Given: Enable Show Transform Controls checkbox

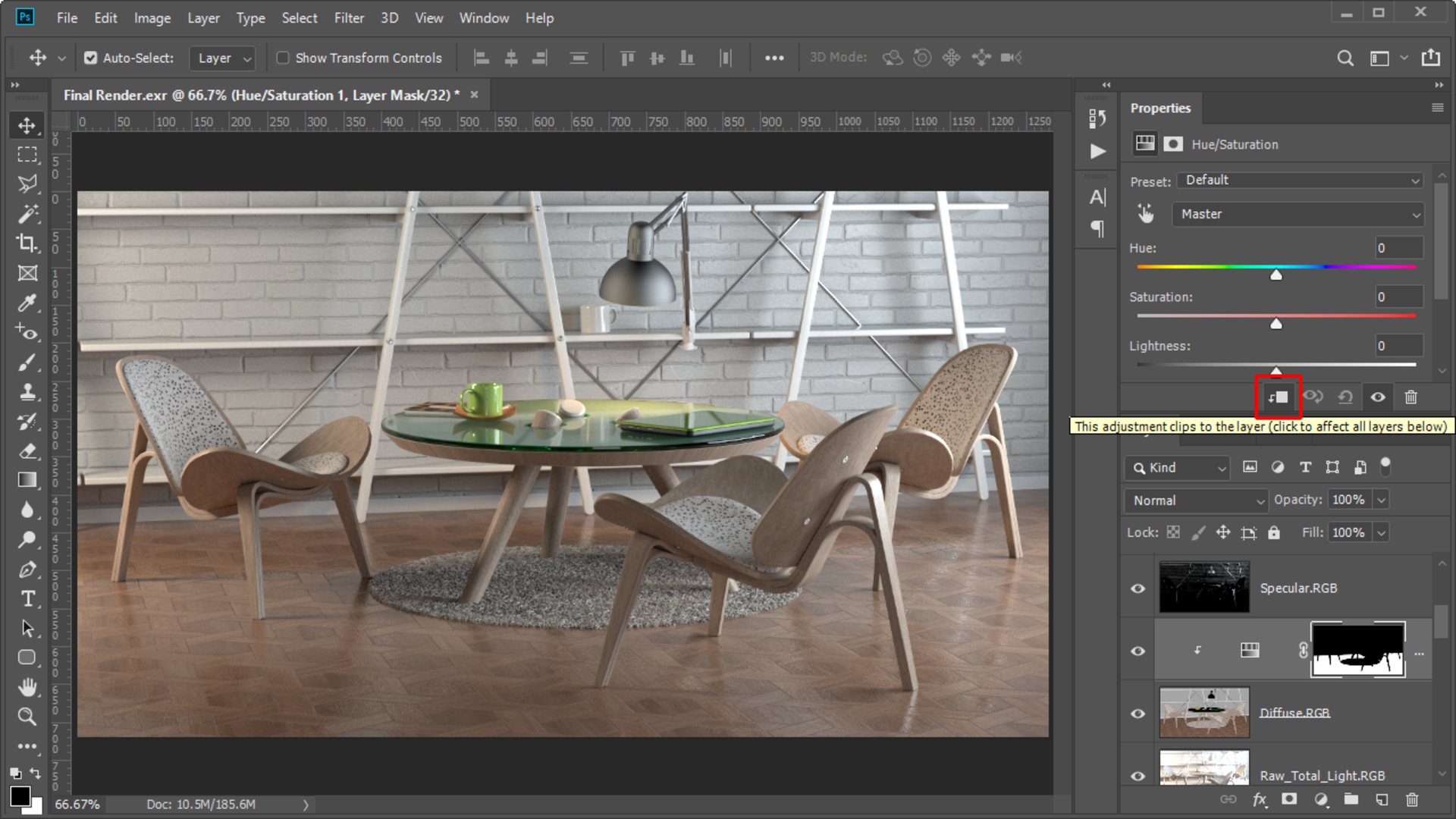Looking at the screenshot, I should 283,58.
